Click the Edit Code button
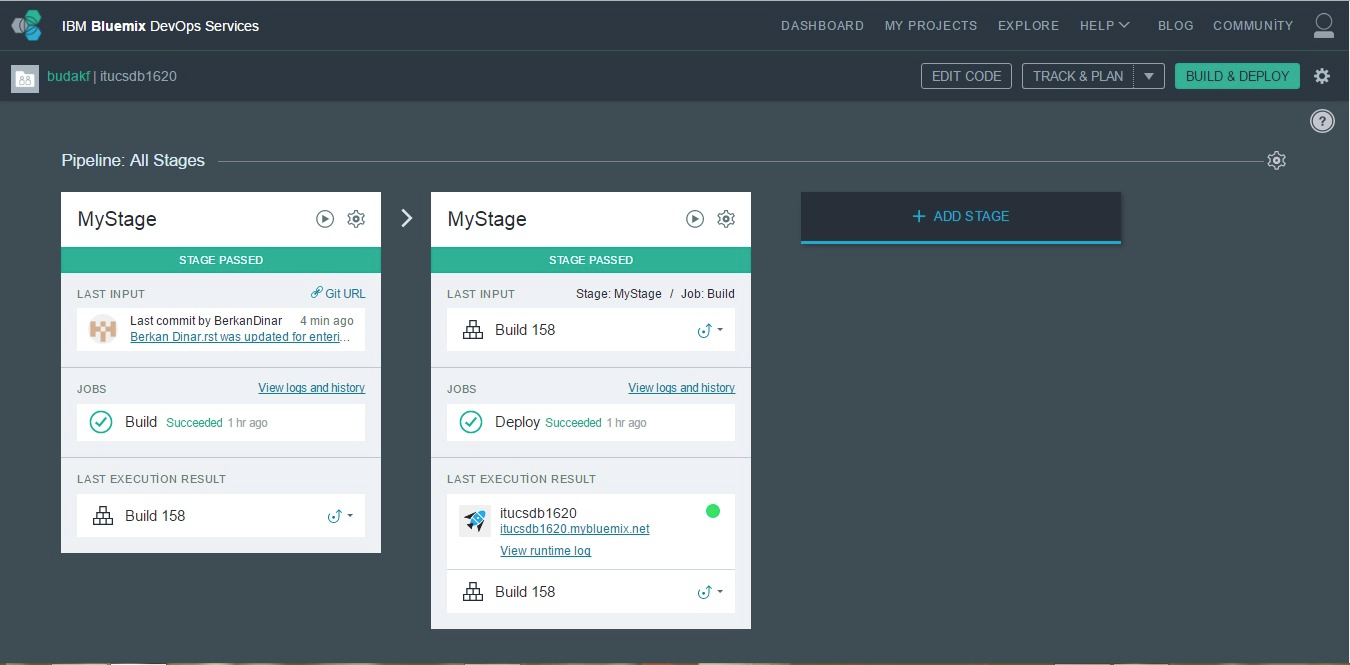Viewport: 1350px width, 665px height. pyautogui.click(x=966, y=76)
